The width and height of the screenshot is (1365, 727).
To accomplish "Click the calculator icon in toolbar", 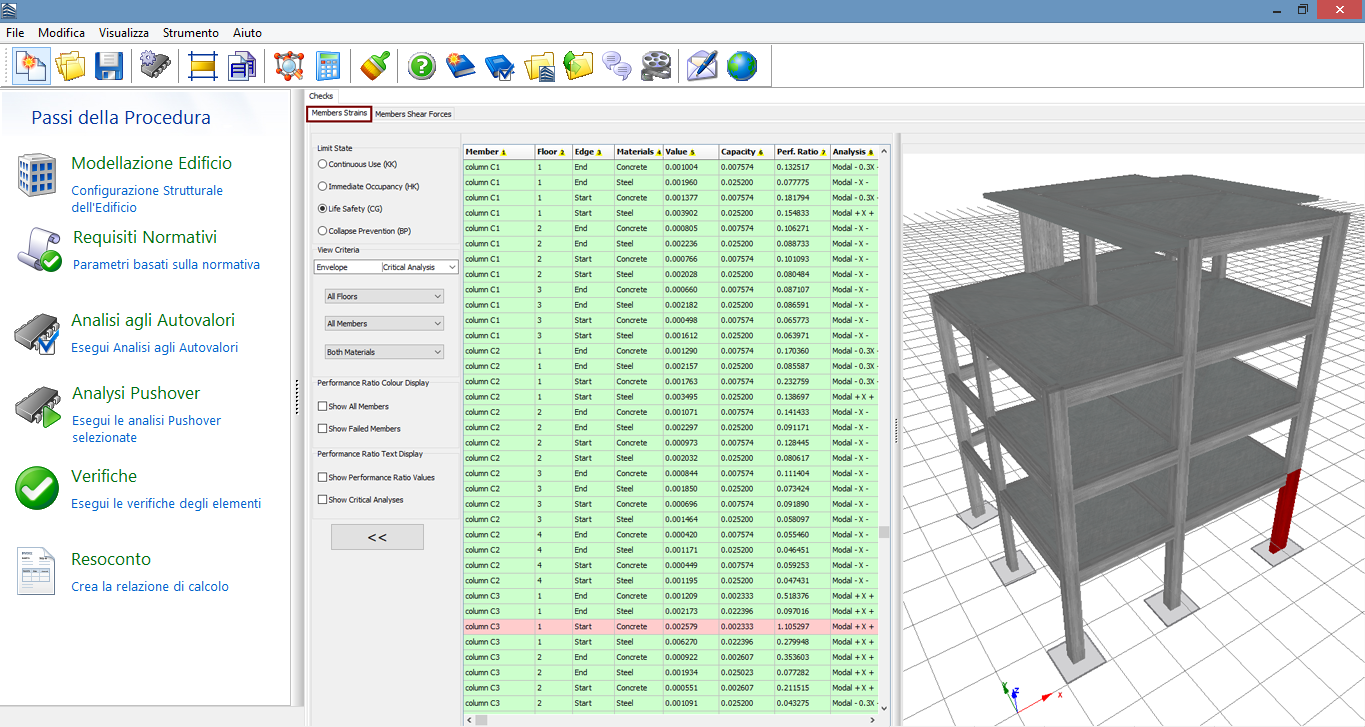I will tap(328, 66).
